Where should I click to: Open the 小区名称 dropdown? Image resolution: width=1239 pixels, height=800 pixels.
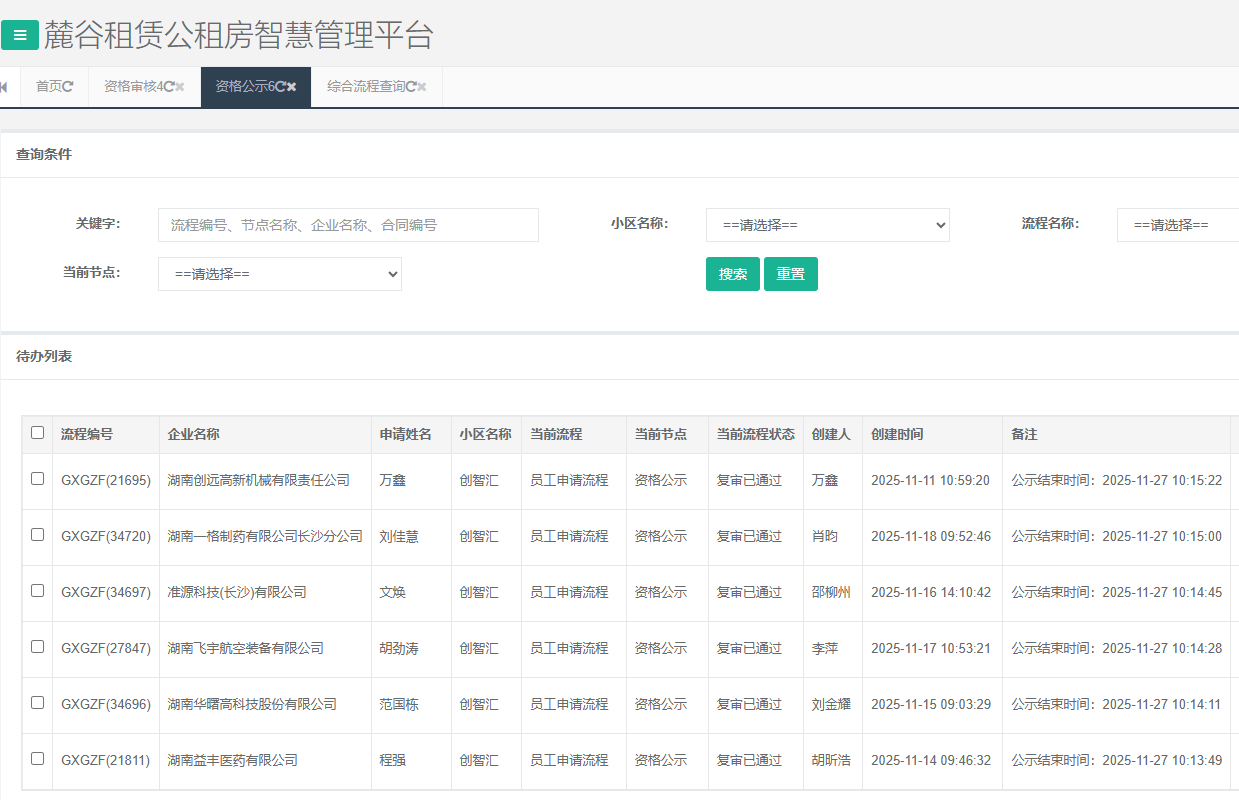[827, 225]
